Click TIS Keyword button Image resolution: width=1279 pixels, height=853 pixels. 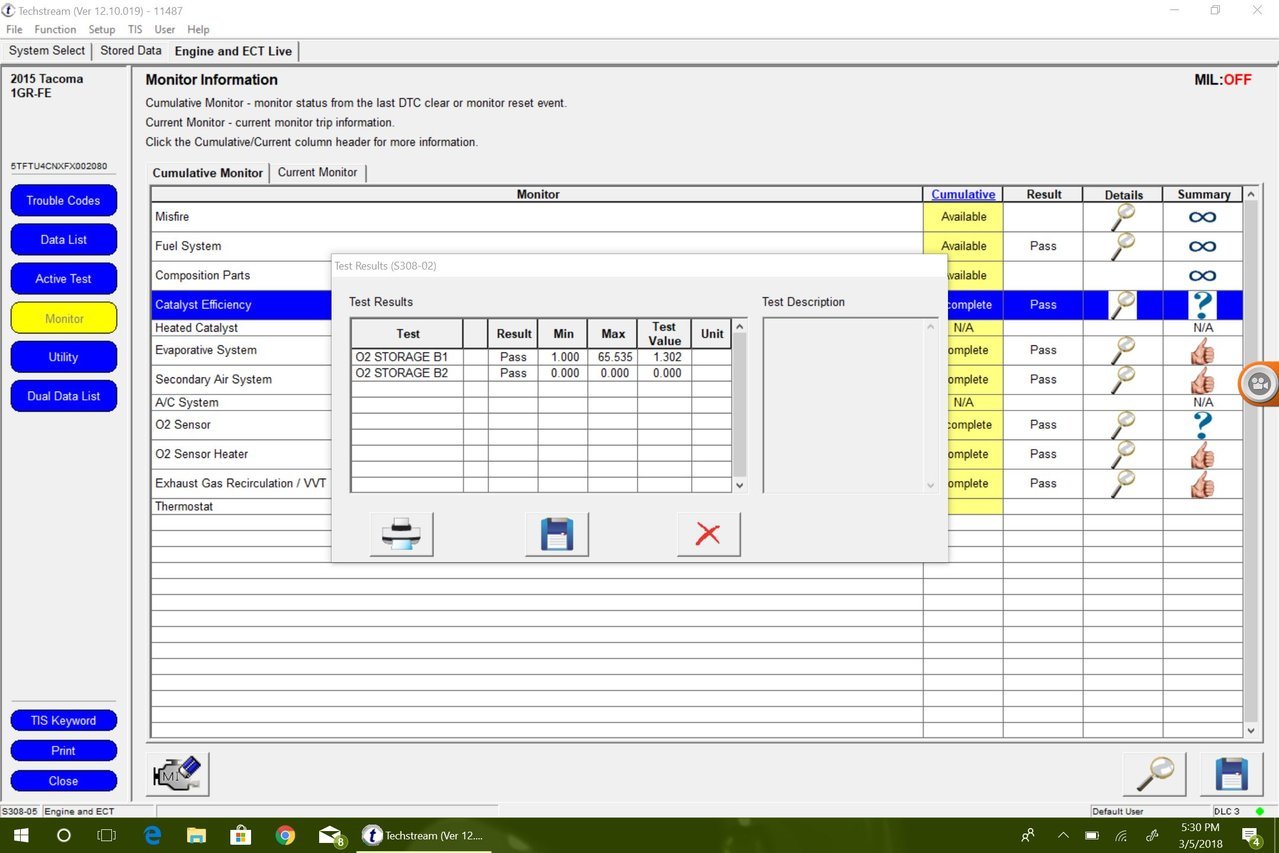tap(63, 721)
